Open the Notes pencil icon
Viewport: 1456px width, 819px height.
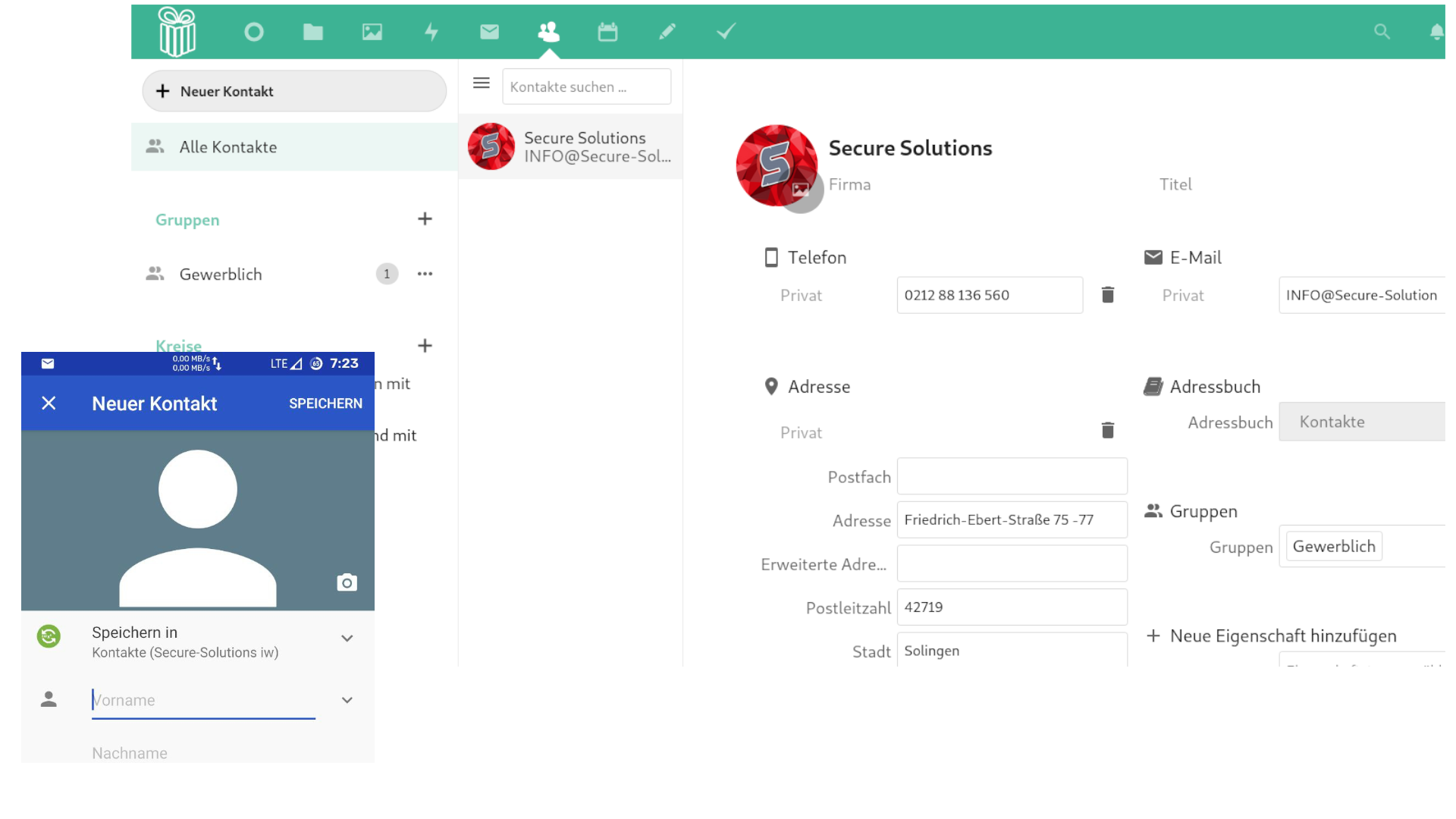click(667, 32)
